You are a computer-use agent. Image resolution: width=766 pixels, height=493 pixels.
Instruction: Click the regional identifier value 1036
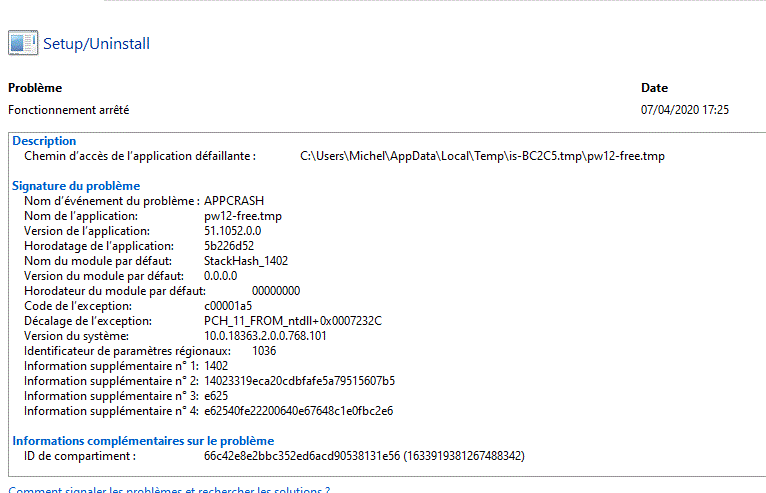264,351
